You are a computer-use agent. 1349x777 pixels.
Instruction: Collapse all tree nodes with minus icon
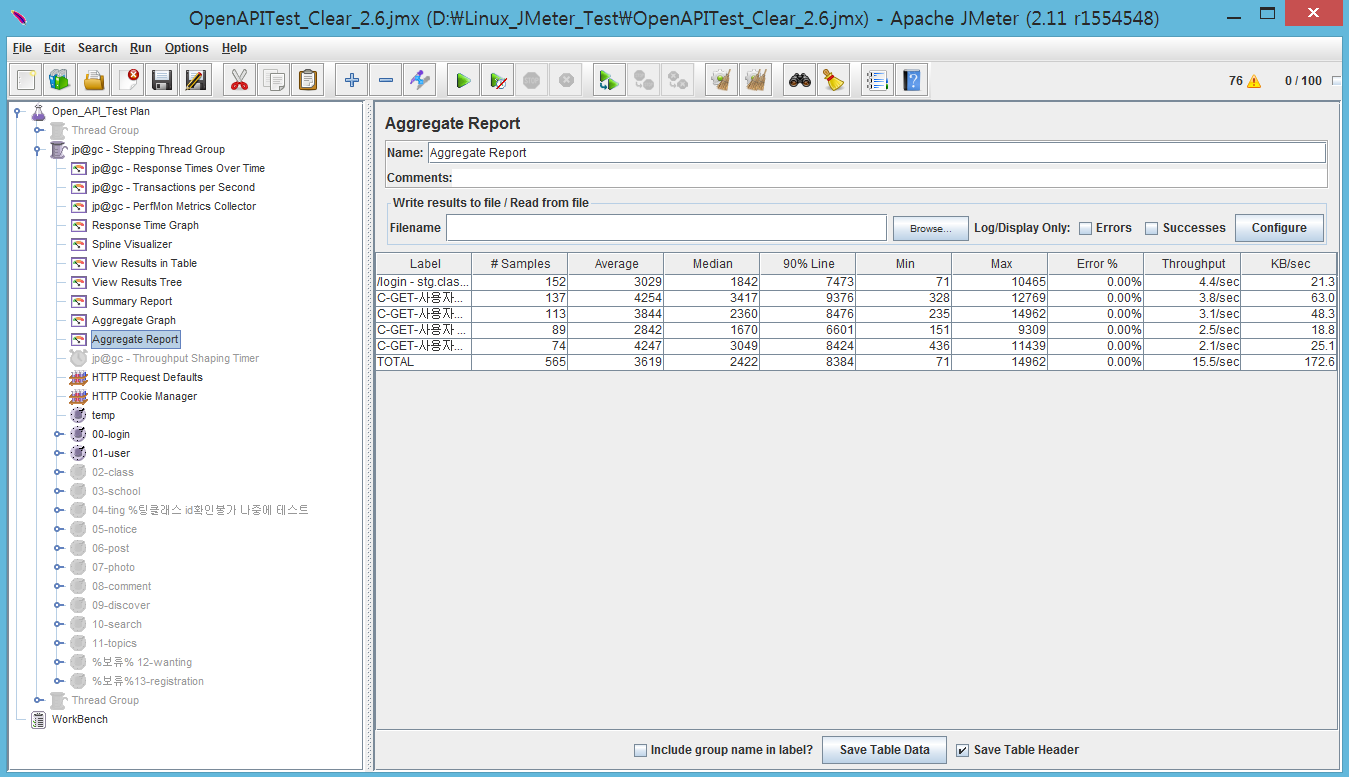[385, 81]
